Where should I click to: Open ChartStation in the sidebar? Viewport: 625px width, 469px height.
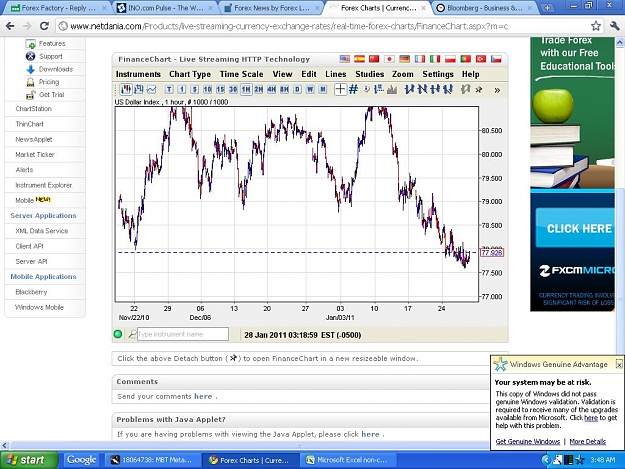[x=33, y=109]
